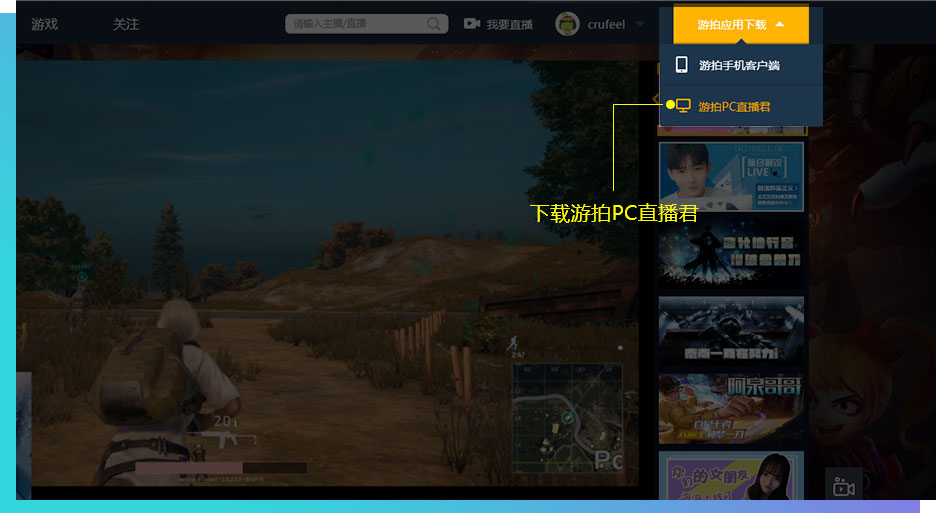Viewport: 936px width, 513px height.
Task: Click the camcorder icon beside 我要直播
Action: 472,24
